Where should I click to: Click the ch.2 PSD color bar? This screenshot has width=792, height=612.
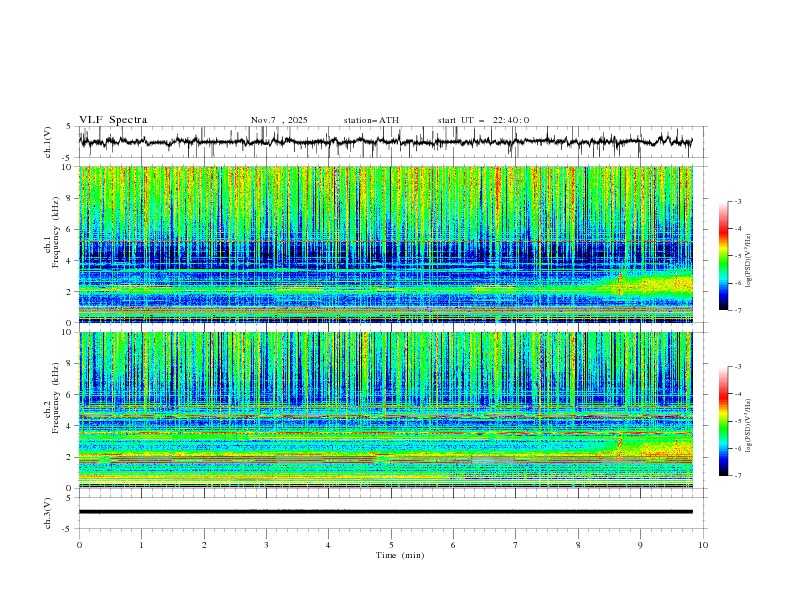(724, 421)
